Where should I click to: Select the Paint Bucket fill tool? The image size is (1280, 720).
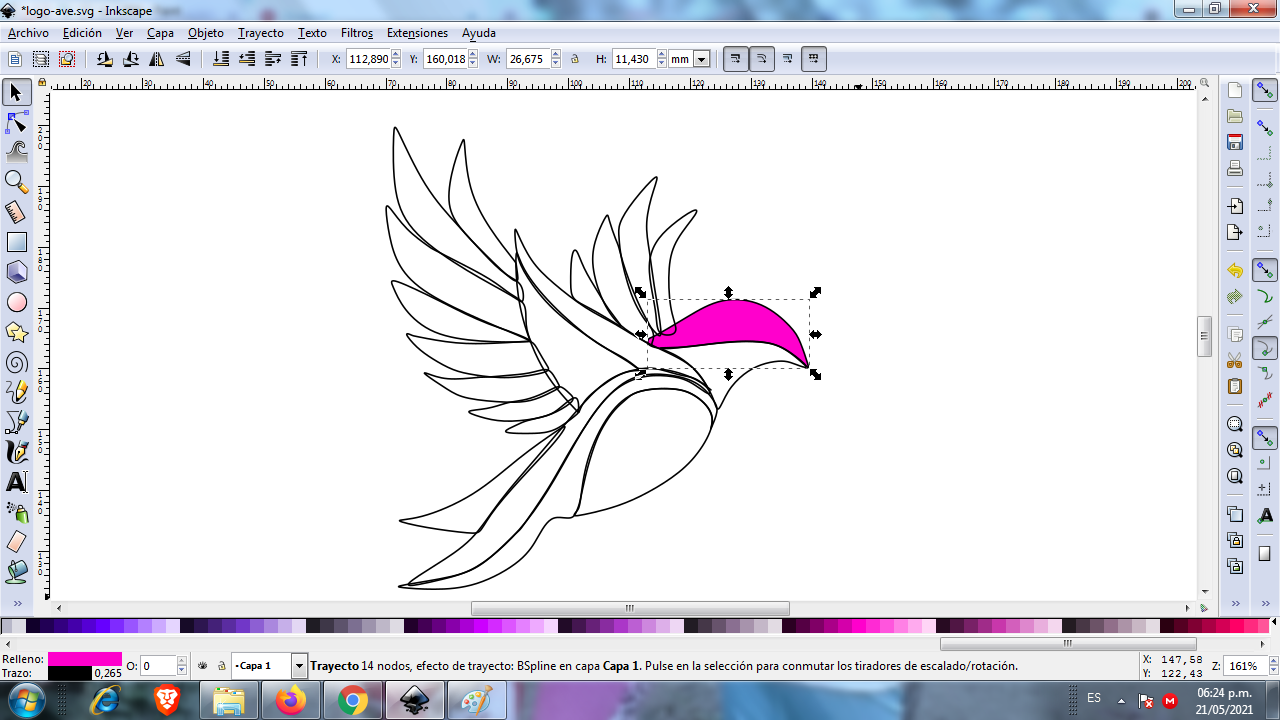(x=16, y=572)
